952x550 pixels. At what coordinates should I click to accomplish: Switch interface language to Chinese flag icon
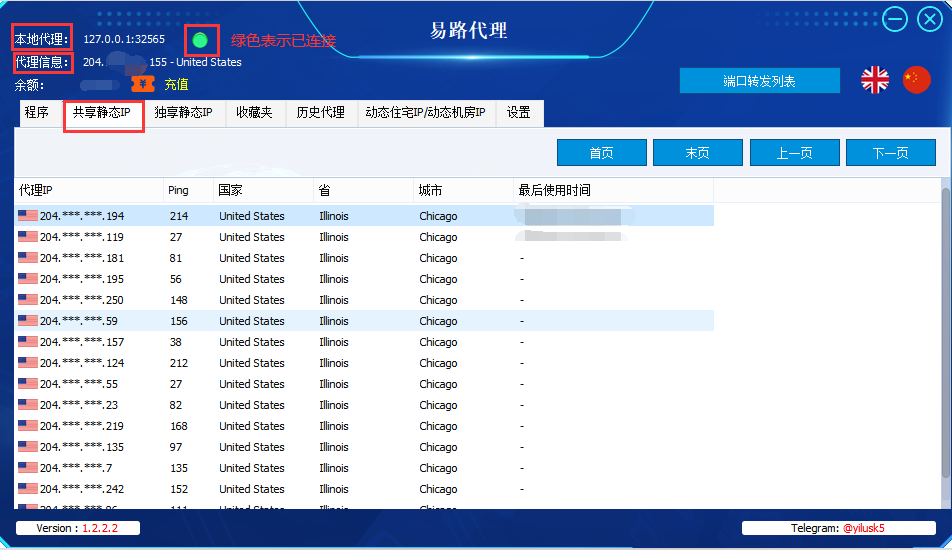[916, 80]
